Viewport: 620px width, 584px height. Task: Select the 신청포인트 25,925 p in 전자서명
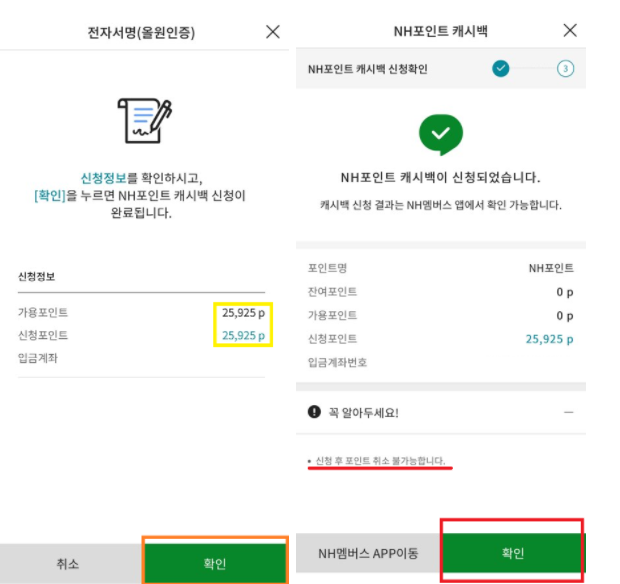click(x=243, y=336)
